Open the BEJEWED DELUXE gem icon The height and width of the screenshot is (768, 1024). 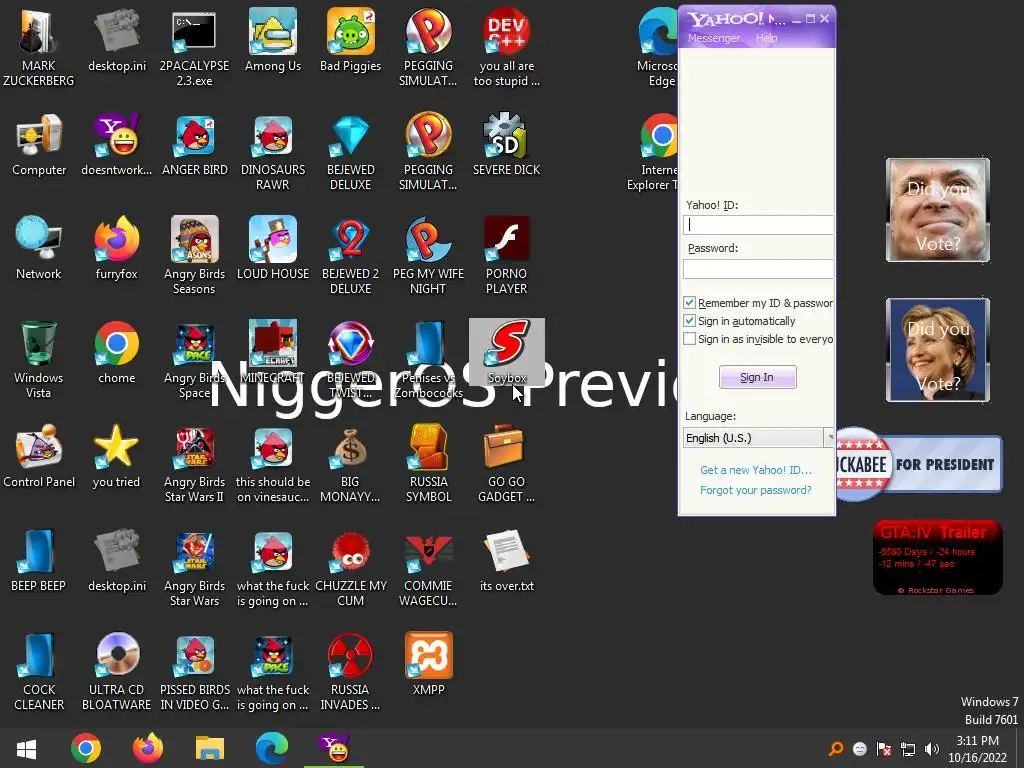351,152
